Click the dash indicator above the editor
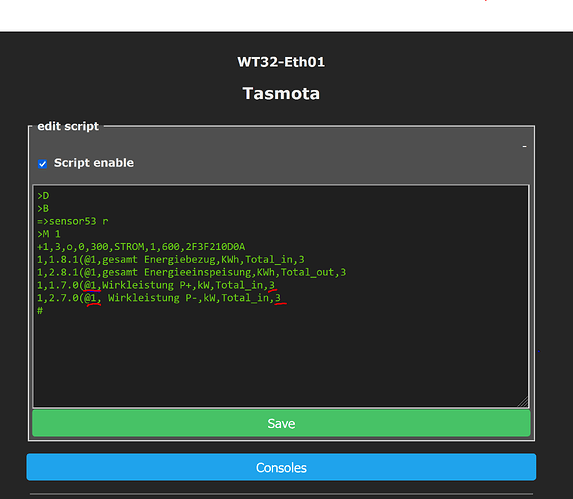Screen dimensions: 573x499 (x=524, y=146)
